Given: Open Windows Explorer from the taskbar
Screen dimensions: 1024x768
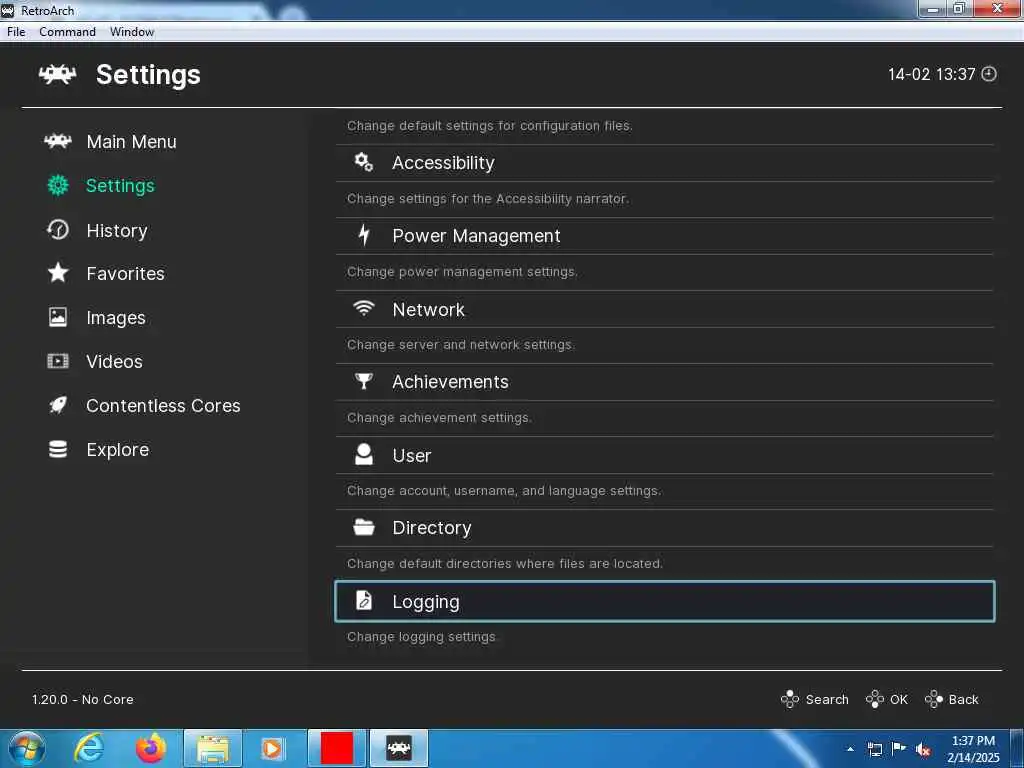Looking at the screenshot, I should point(213,748).
